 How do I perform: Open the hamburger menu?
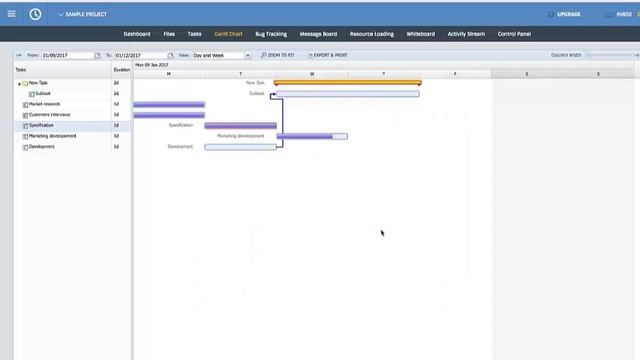pyautogui.click(x=11, y=14)
